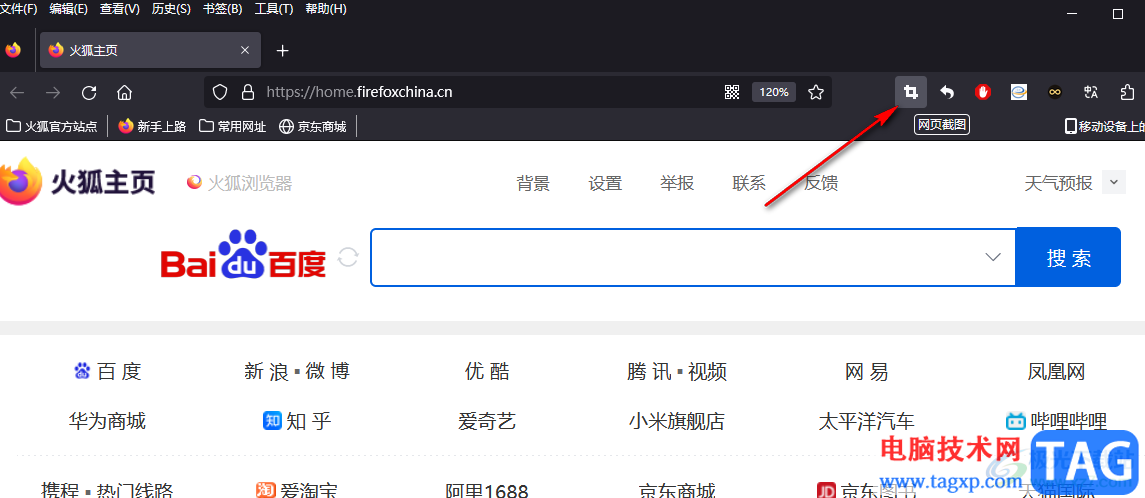Go to the browser home page icon
1145x498 pixels.
[x=125, y=92]
